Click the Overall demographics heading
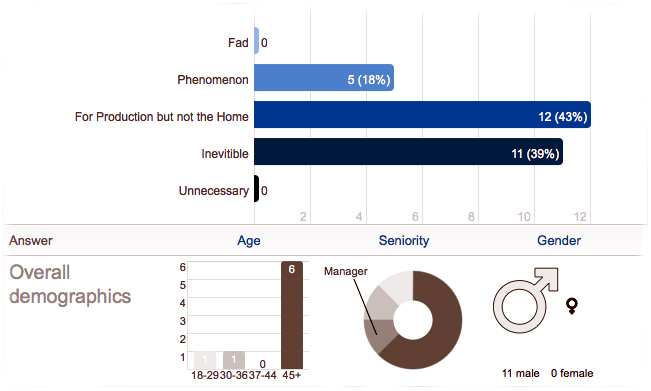This screenshot has height=391, width=651. point(70,285)
